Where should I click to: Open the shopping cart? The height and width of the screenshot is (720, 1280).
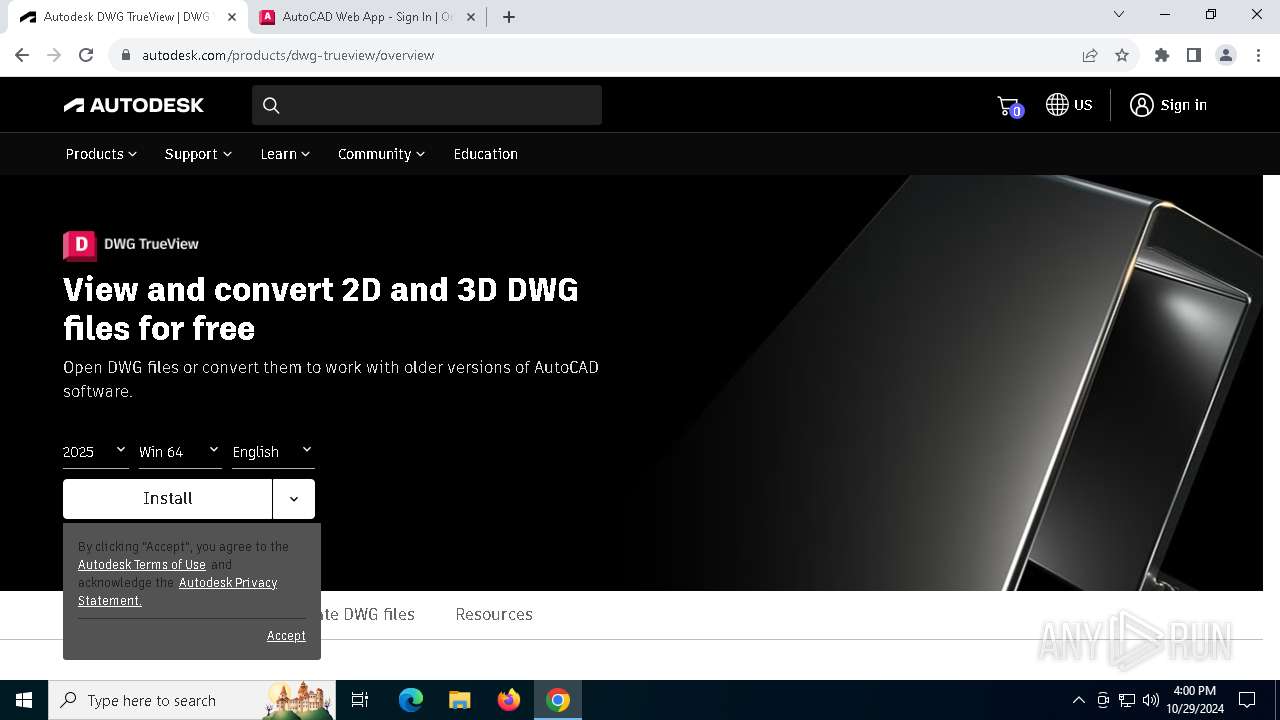tap(1009, 106)
